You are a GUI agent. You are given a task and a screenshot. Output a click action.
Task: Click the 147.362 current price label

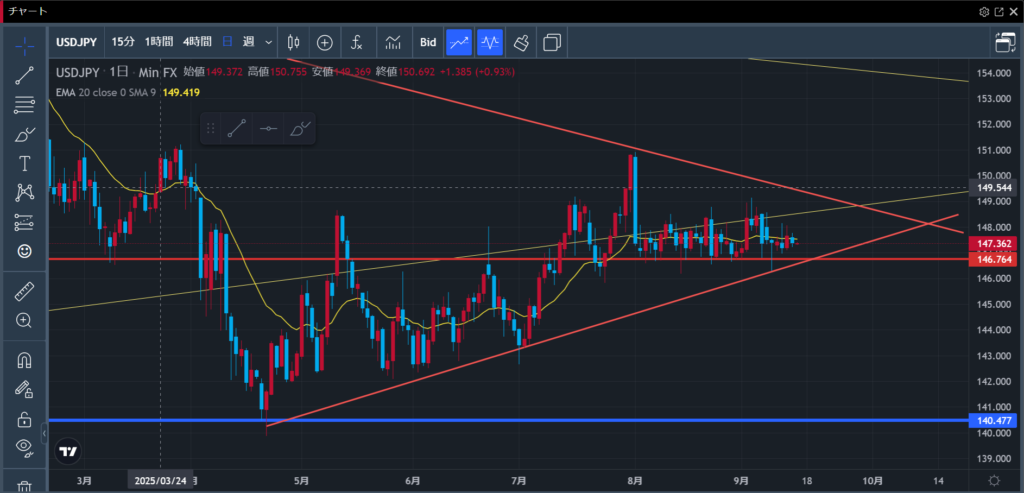point(994,243)
